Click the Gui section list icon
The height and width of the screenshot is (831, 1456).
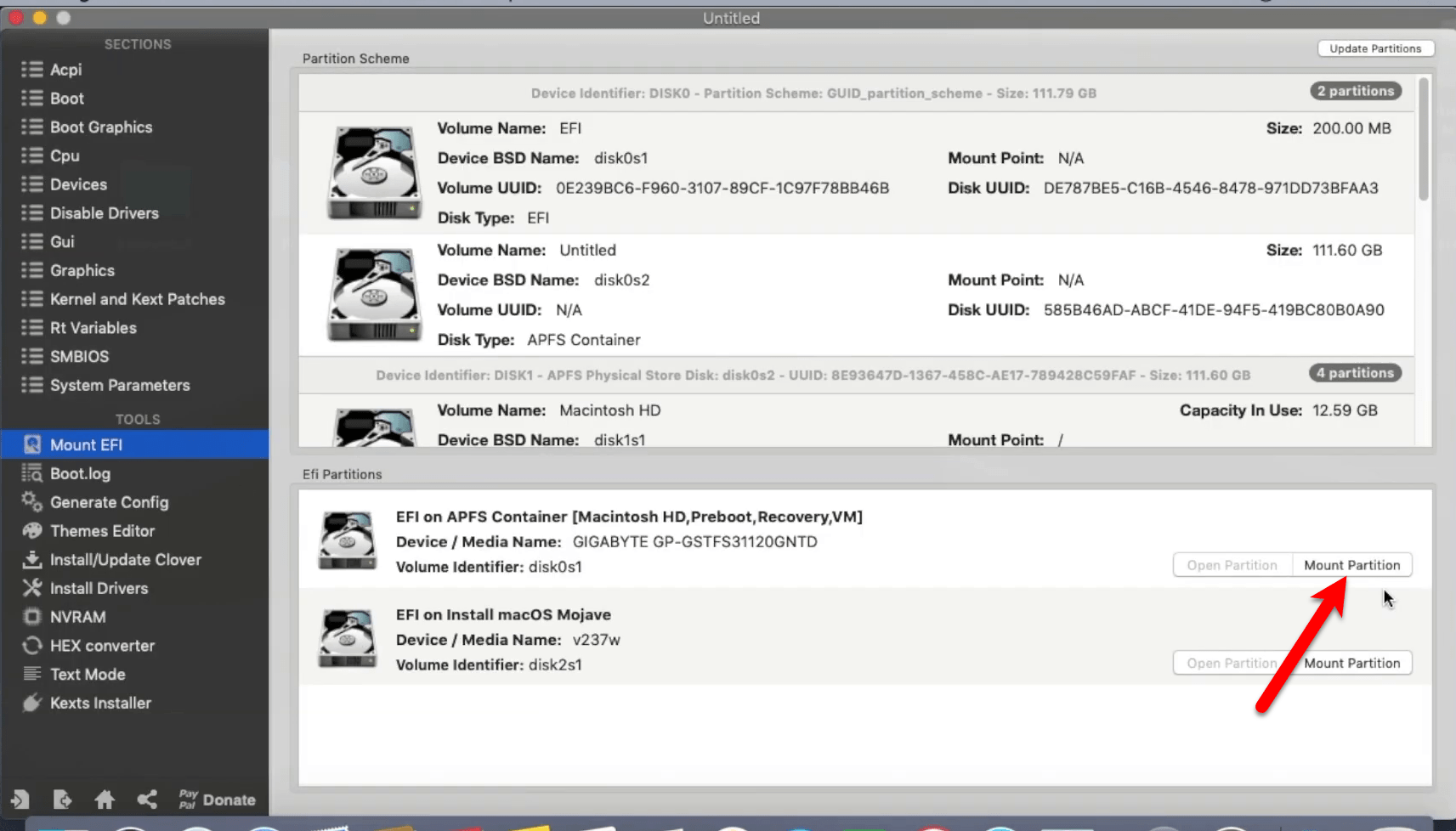32,241
